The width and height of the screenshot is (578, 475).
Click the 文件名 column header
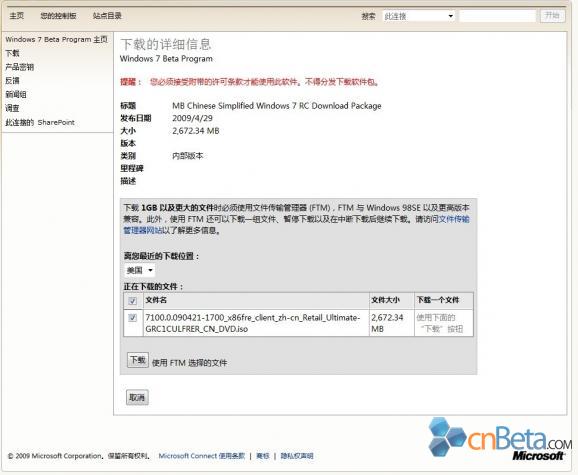coord(156,300)
